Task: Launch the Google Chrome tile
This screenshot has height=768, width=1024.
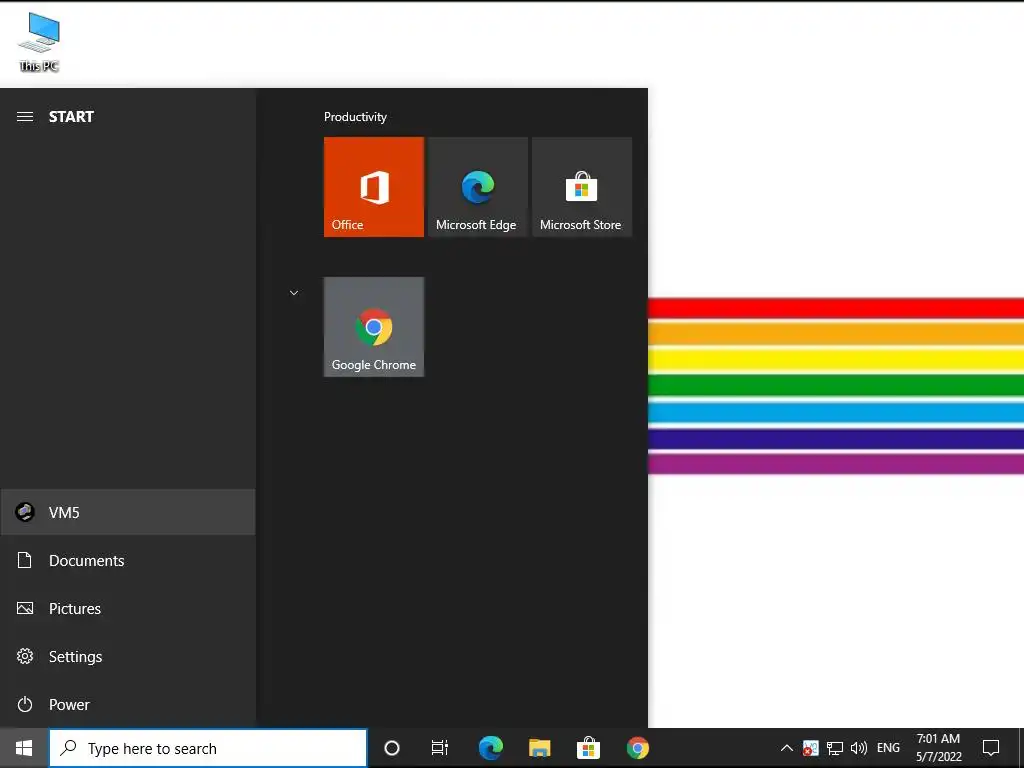Action: click(374, 327)
